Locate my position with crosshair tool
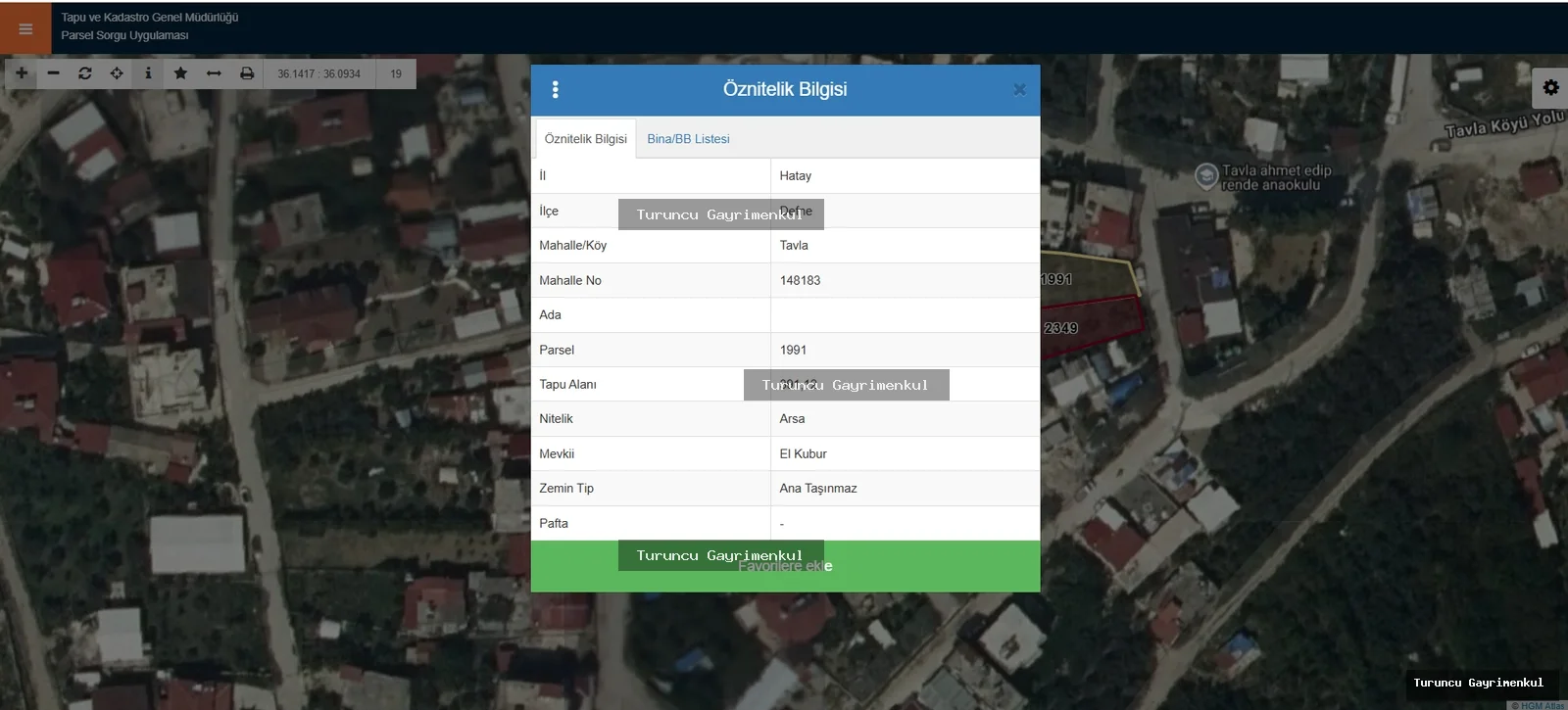1568x710 pixels. coord(117,73)
